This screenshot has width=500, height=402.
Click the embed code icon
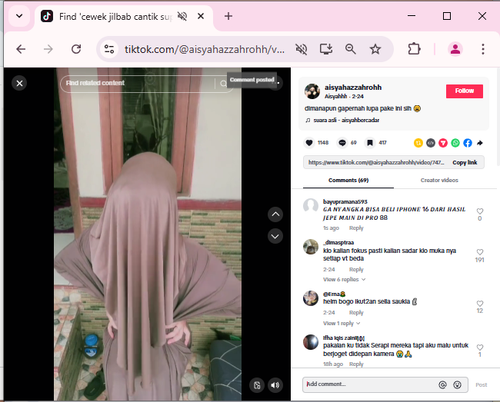click(x=431, y=143)
